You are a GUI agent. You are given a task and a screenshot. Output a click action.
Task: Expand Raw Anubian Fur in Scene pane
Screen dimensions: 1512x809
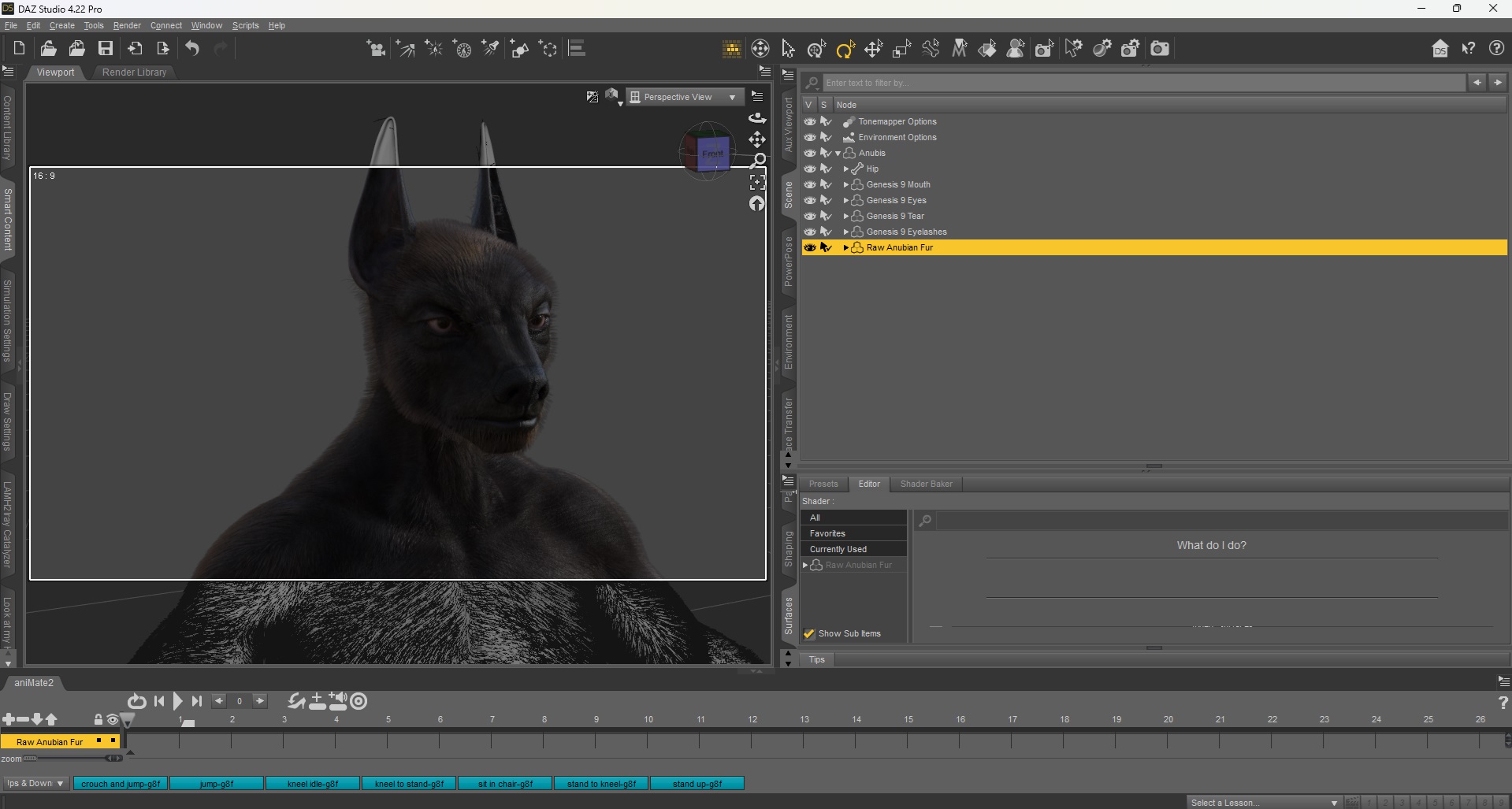[x=845, y=247]
